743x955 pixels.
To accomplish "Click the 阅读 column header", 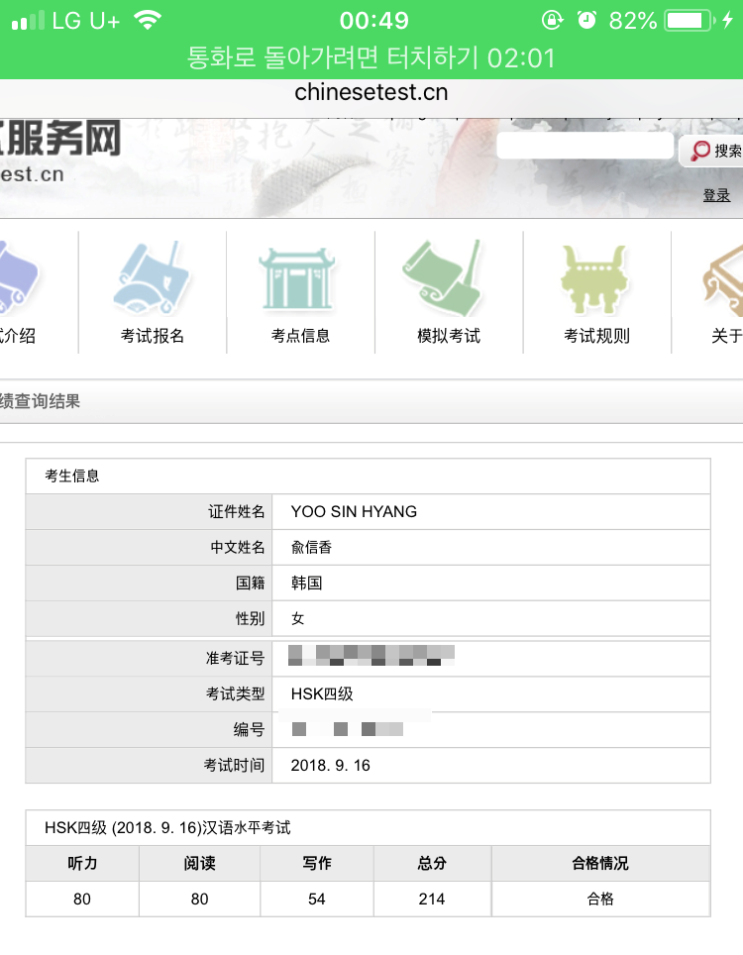I will click(200, 863).
